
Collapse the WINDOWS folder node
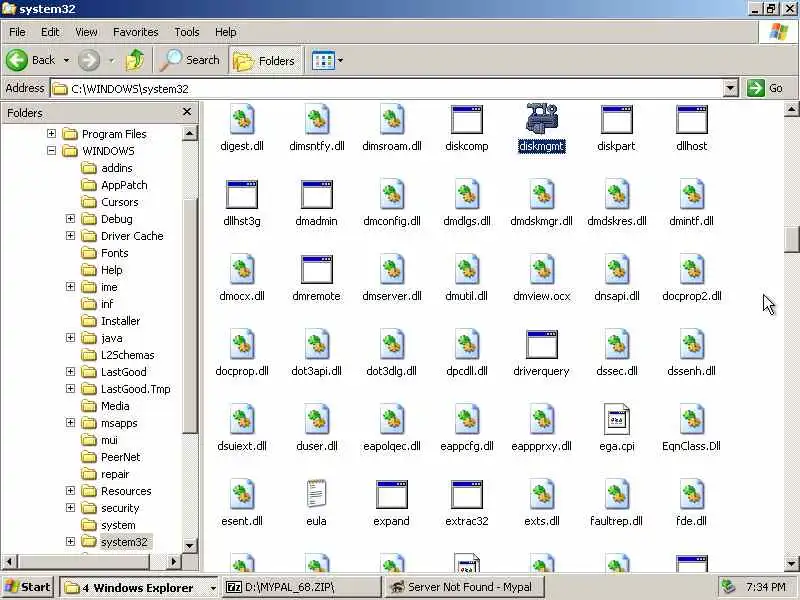coord(52,151)
